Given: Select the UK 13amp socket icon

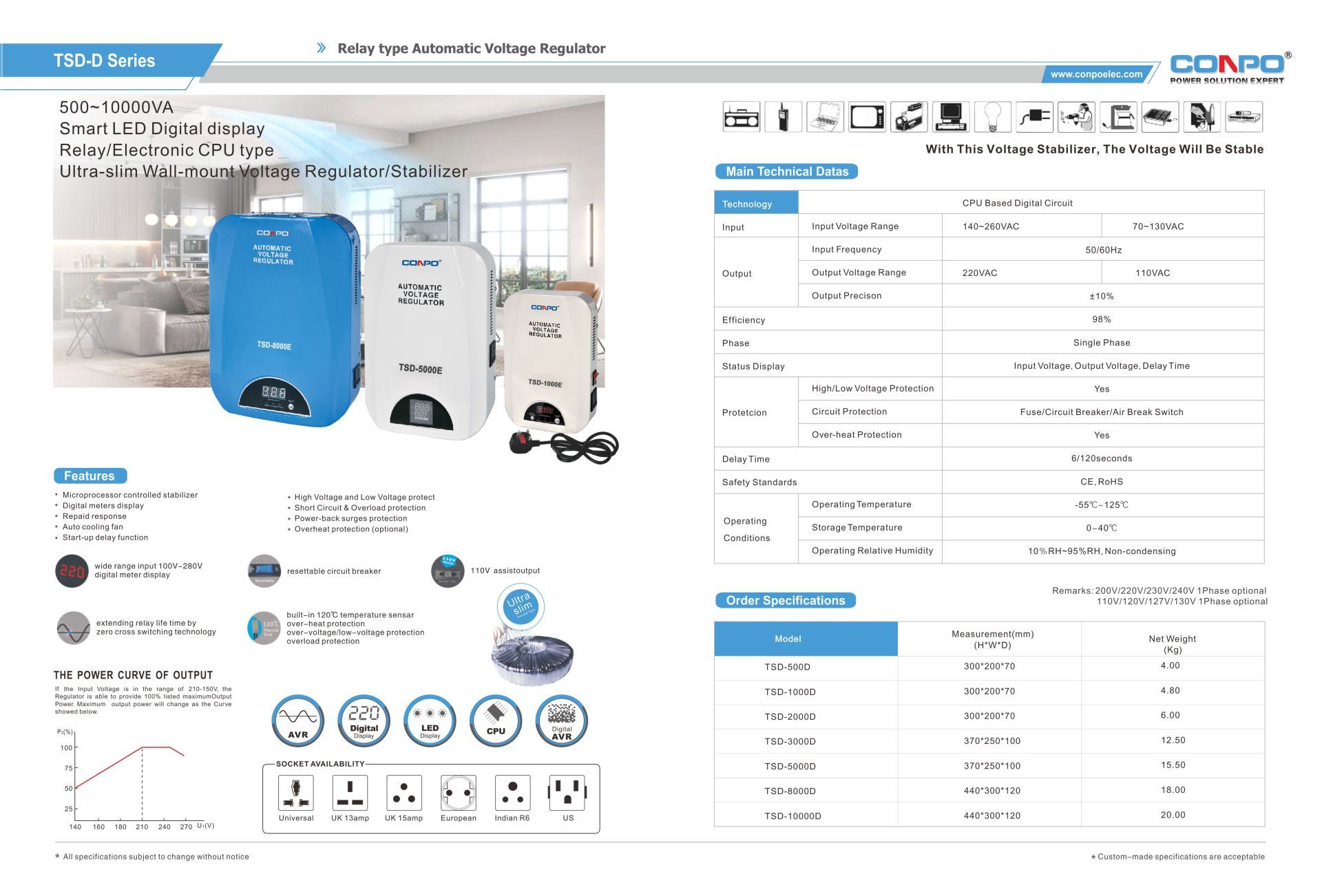Looking at the screenshot, I should (350, 793).
